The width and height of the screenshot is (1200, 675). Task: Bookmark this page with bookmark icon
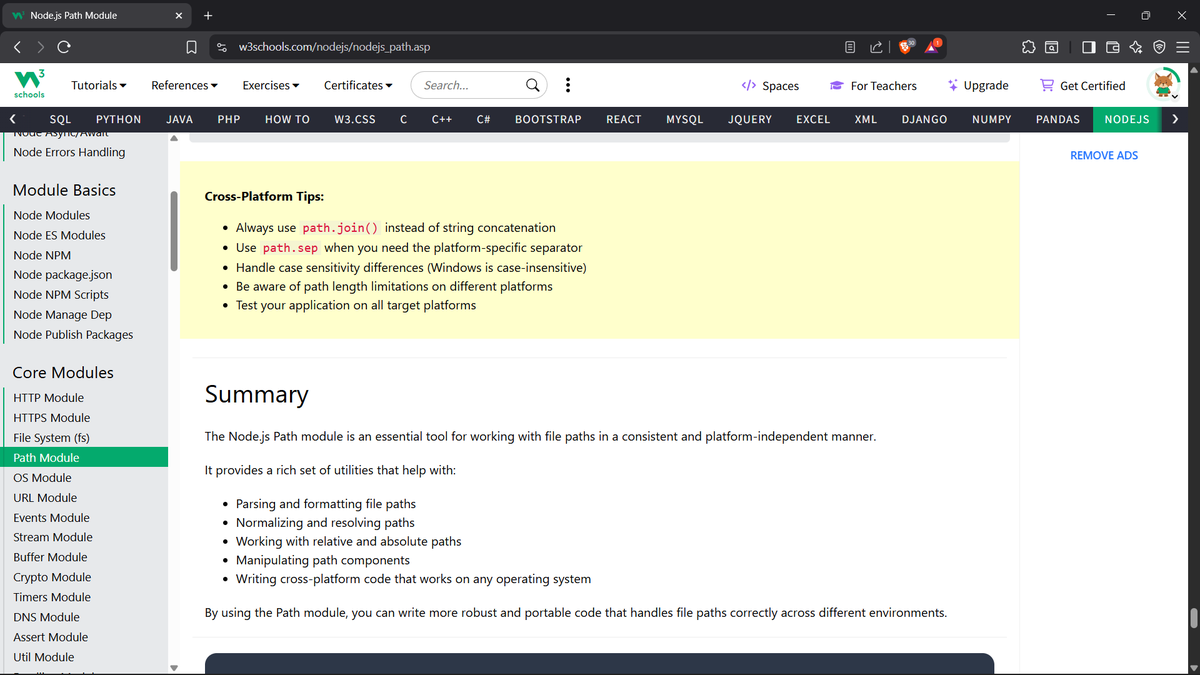[x=191, y=46]
